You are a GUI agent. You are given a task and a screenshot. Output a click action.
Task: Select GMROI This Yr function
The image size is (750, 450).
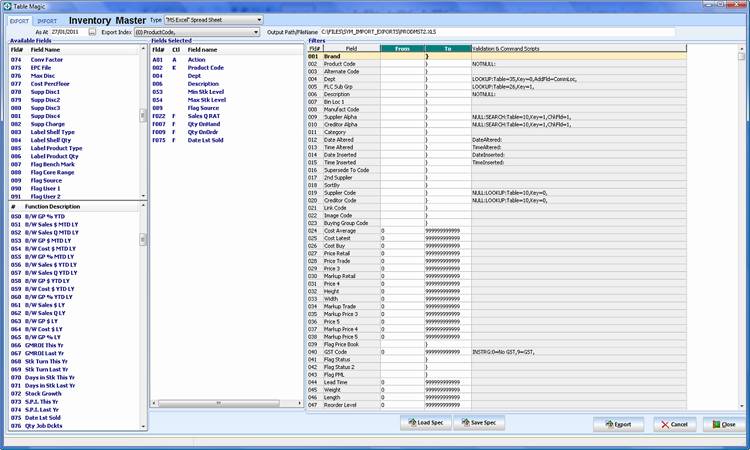(x=44, y=345)
